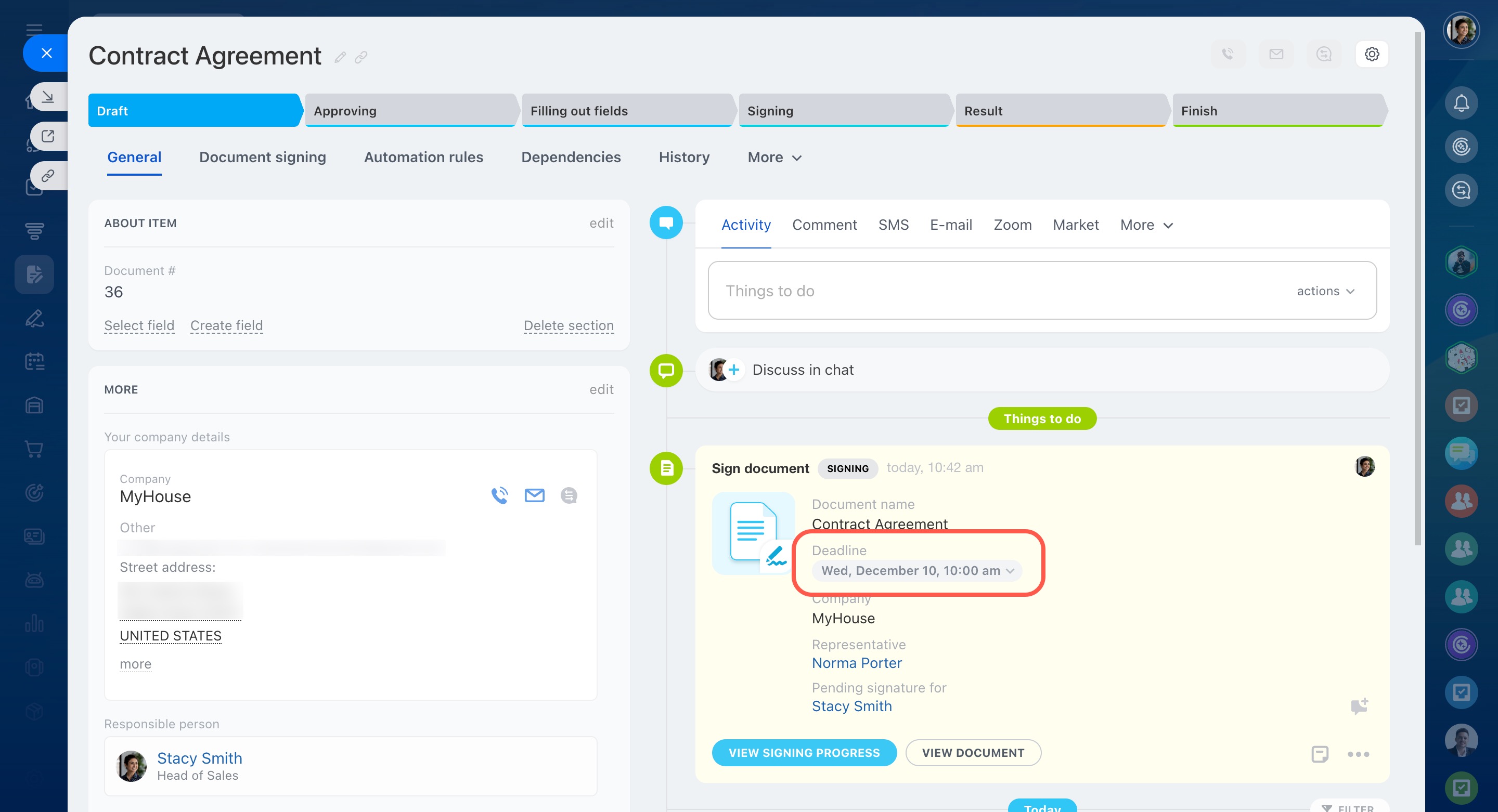Open blue chat bubbles icon in right sidebar
This screenshot has height=812, width=1498.
pos(1461,453)
